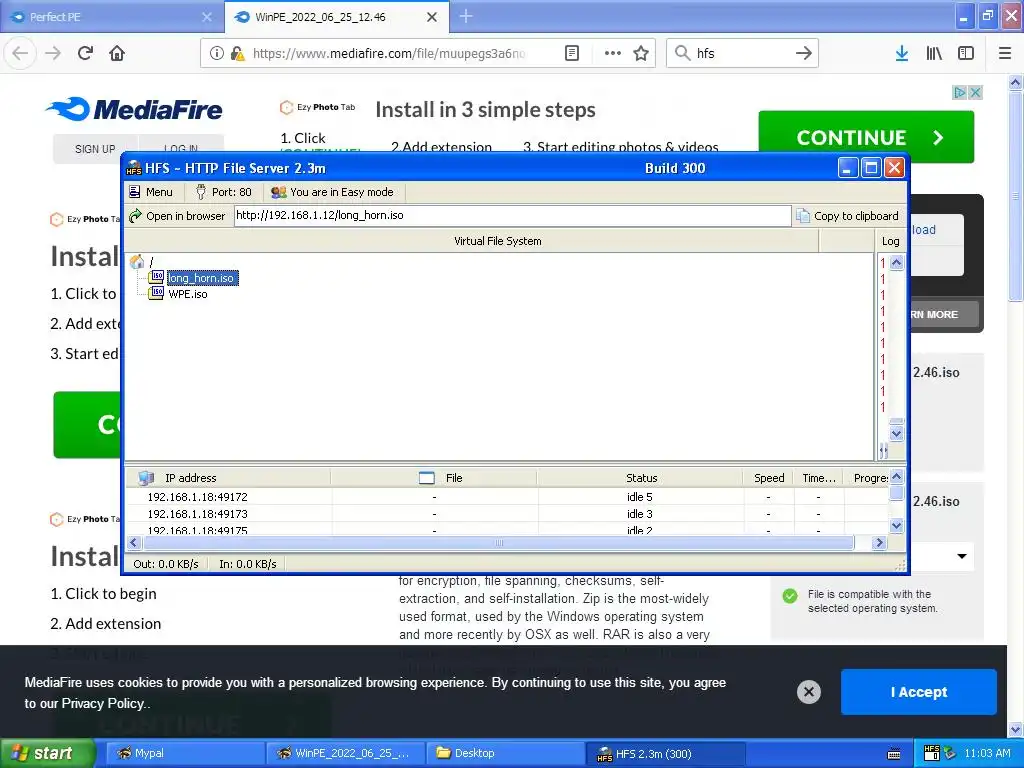Click the HFS tray icon
The height and width of the screenshot is (768, 1024).
pos(932,753)
